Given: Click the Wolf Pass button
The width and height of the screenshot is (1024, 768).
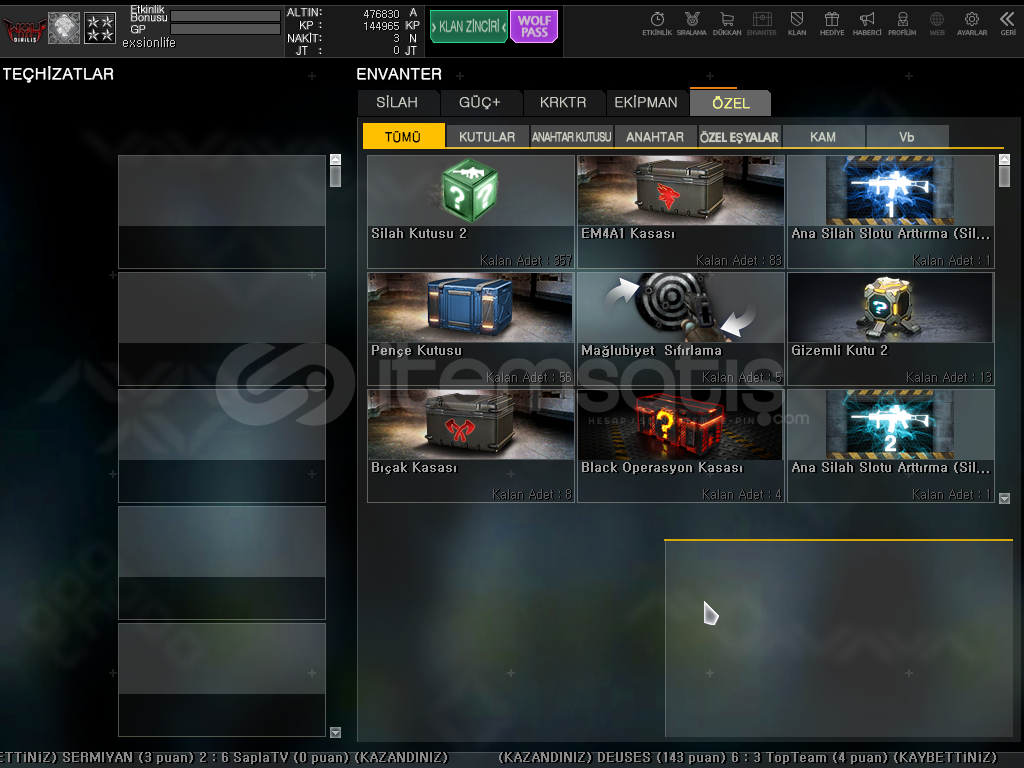Looking at the screenshot, I should 534,27.
